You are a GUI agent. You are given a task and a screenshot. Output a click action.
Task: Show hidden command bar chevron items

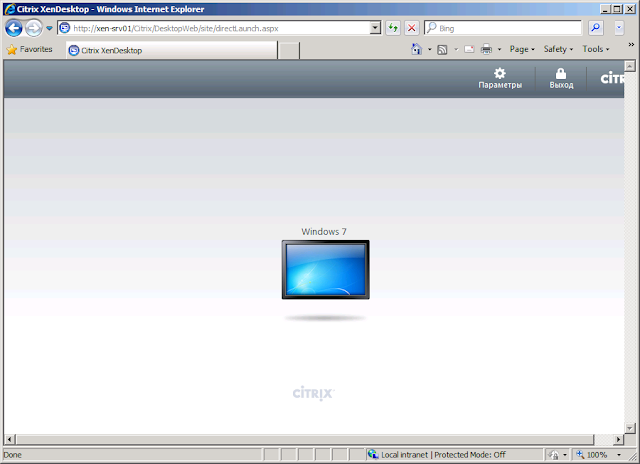click(631, 44)
